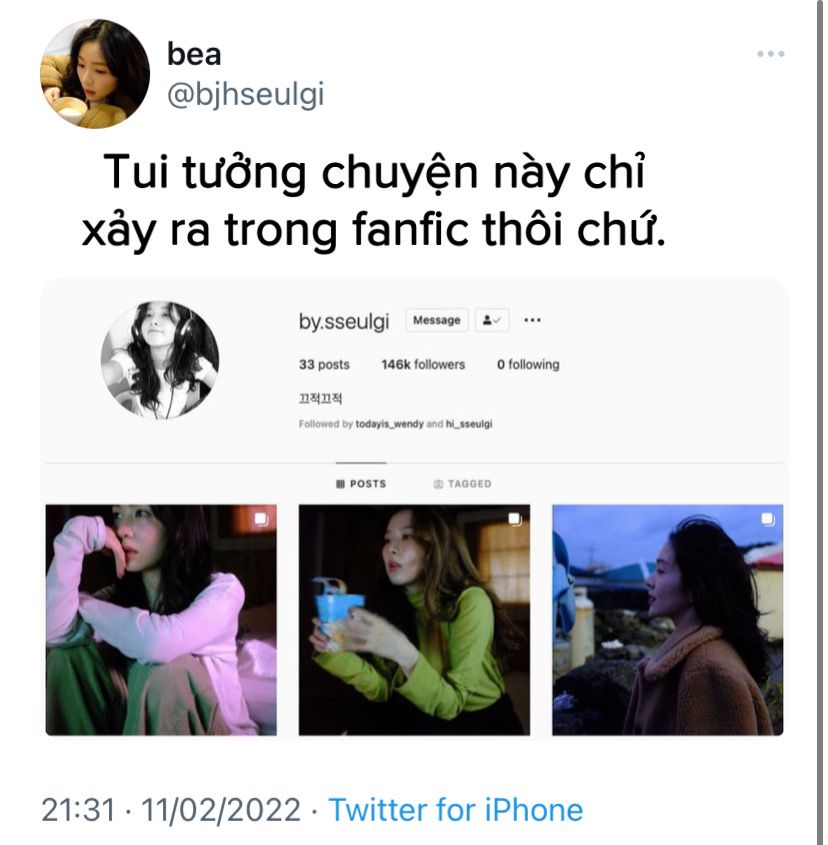Image resolution: width=828 pixels, height=845 pixels.
Task: Click the @bjhseulgi handle
Action: (x=246, y=94)
